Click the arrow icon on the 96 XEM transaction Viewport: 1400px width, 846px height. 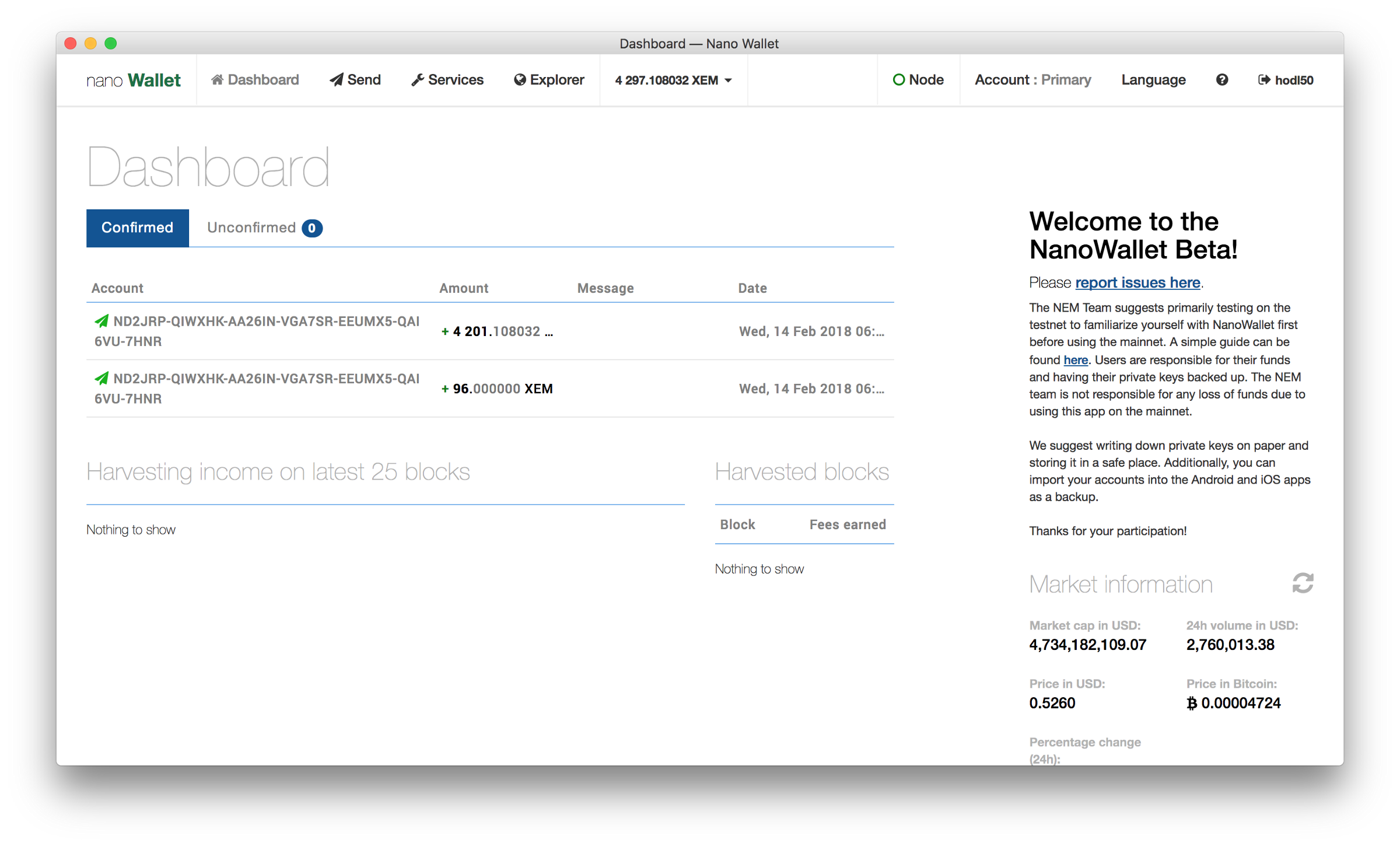tap(101, 378)
